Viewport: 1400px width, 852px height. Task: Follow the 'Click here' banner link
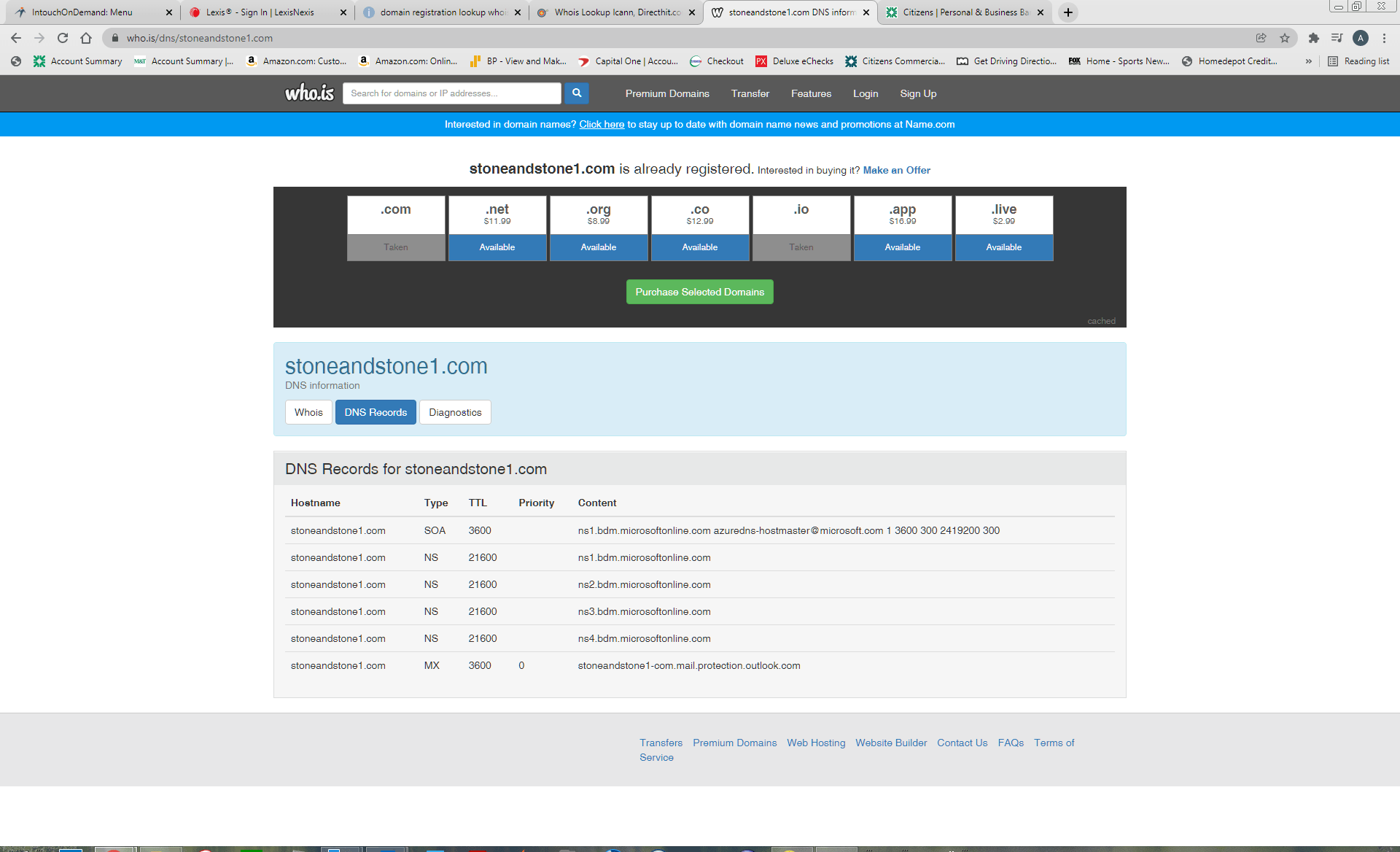(602, 125)
